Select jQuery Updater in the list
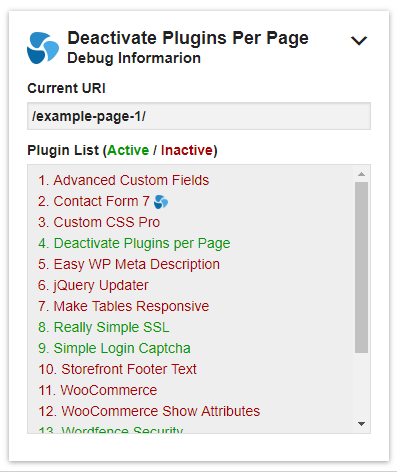 93,285
